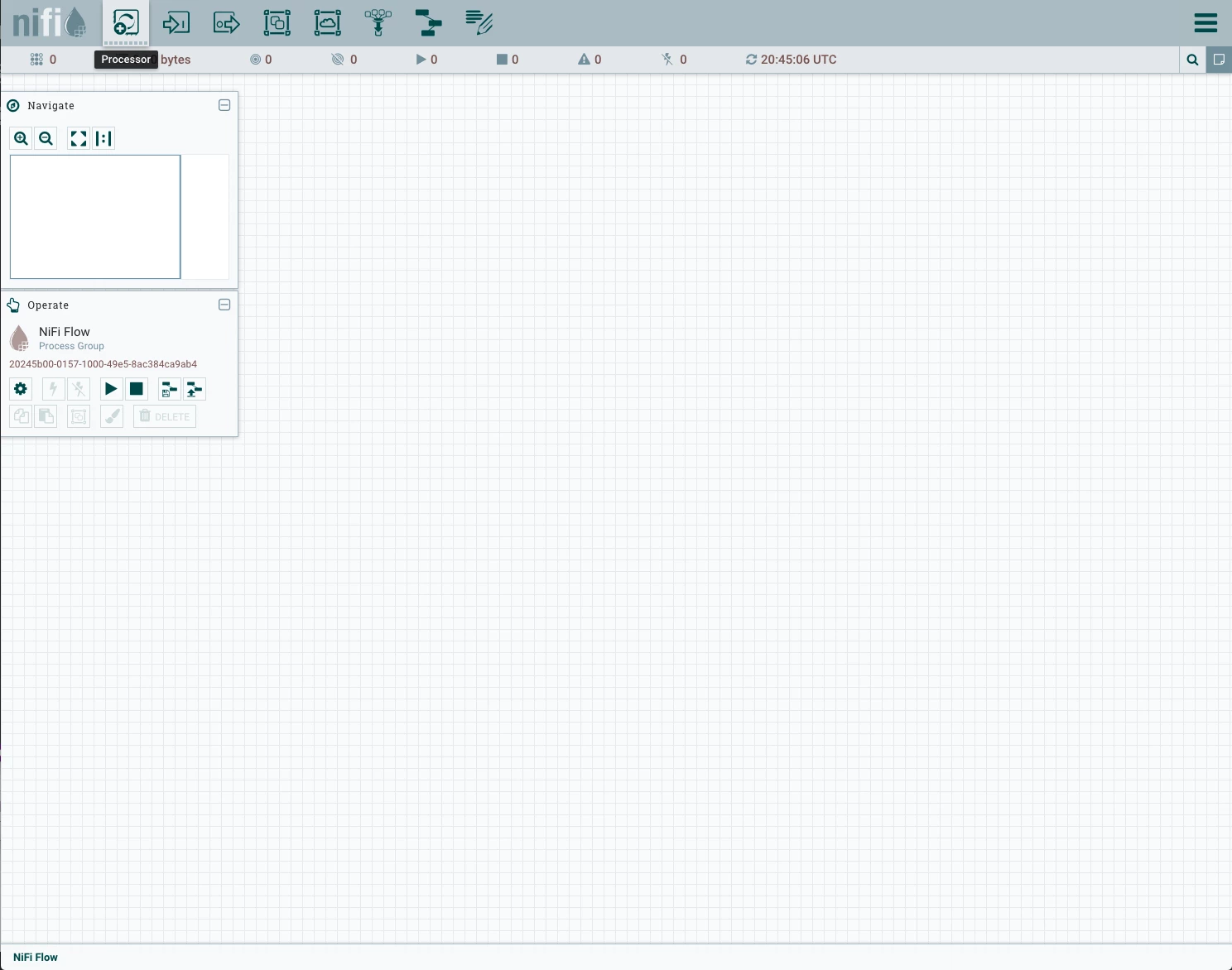This screenshot has height=970, width=1232.
Task: Open process group configuration gear
Action: pos(21,389)
